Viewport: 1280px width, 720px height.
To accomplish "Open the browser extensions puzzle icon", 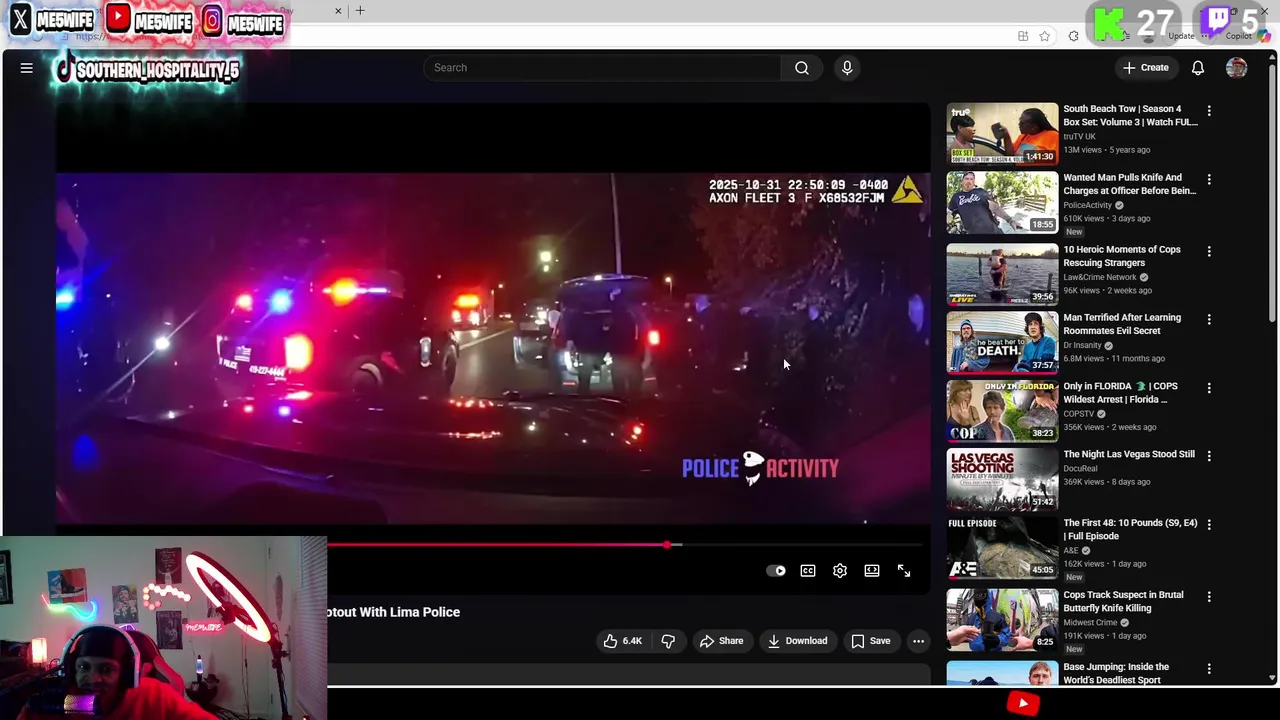I will 1074,36.
